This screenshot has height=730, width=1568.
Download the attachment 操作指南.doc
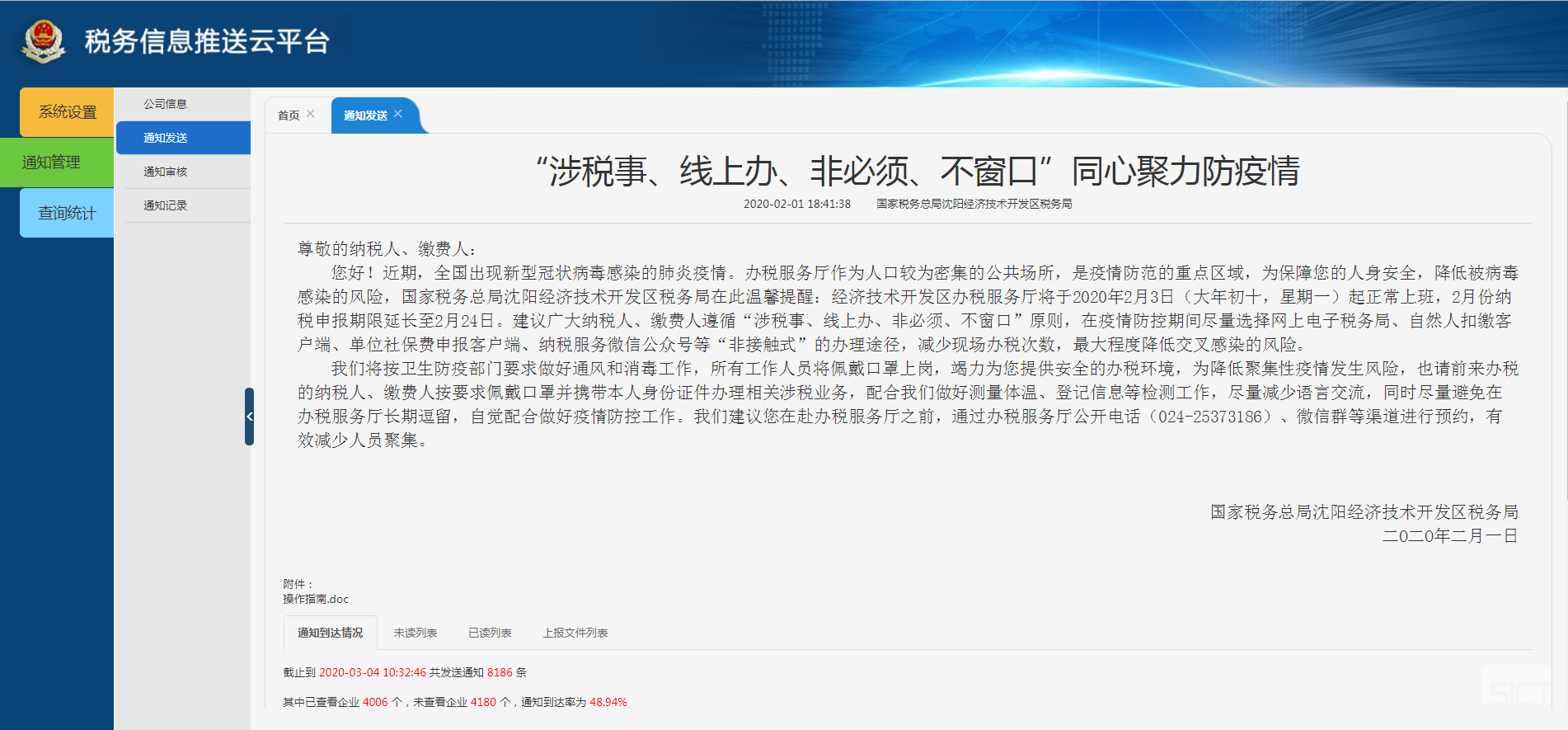(x=316, y=599)
